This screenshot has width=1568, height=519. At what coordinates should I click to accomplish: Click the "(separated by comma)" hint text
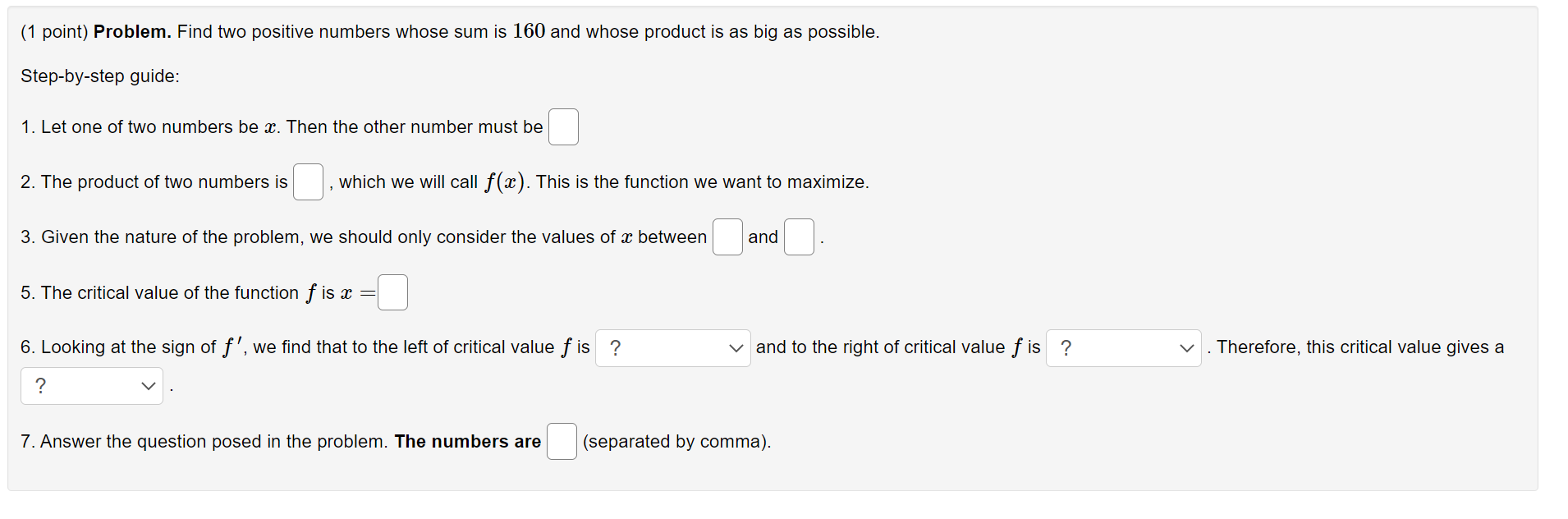pyautogui.click(x=676, y=442)
